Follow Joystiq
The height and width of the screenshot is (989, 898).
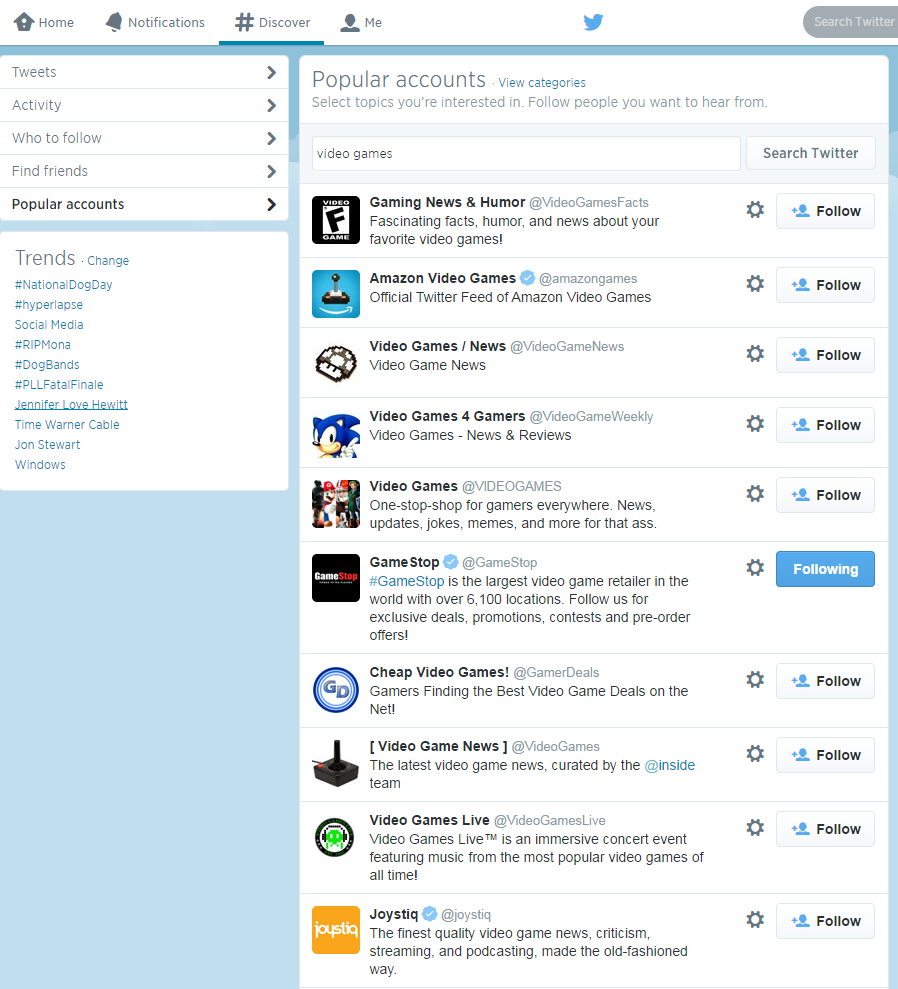click(x=825, y=920)
